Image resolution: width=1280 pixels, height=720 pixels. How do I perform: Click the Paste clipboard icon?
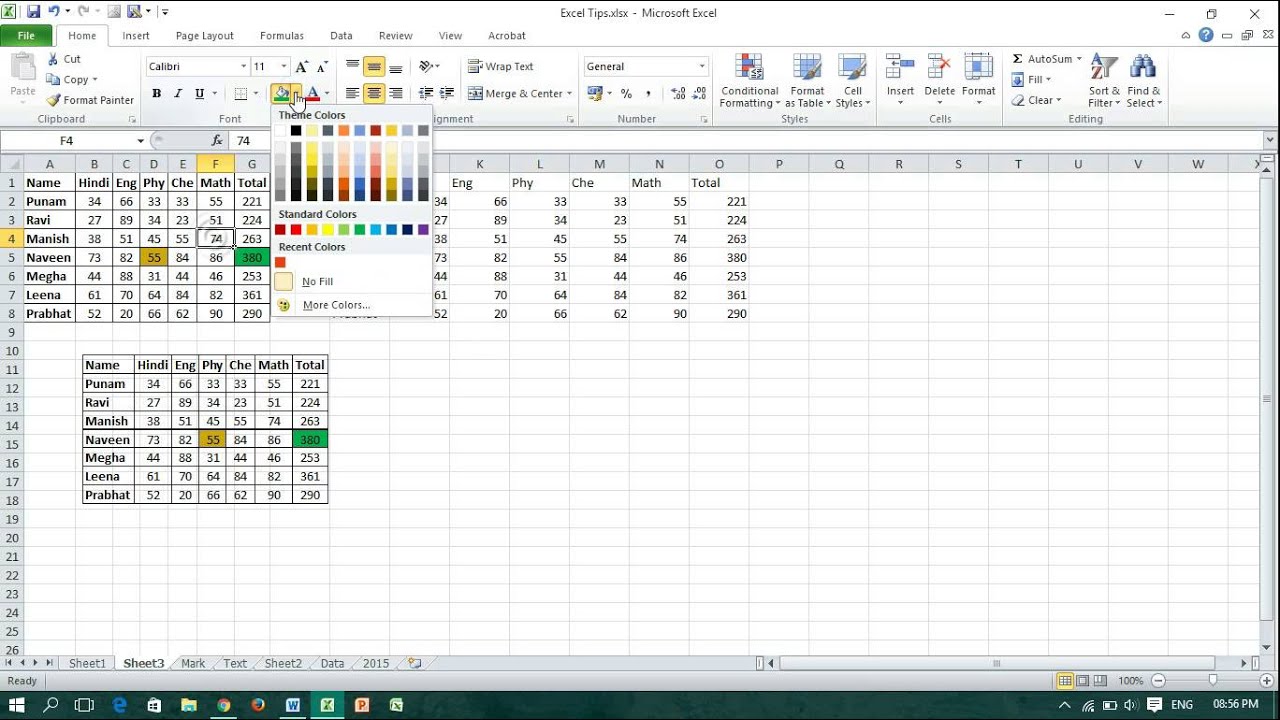22,68
